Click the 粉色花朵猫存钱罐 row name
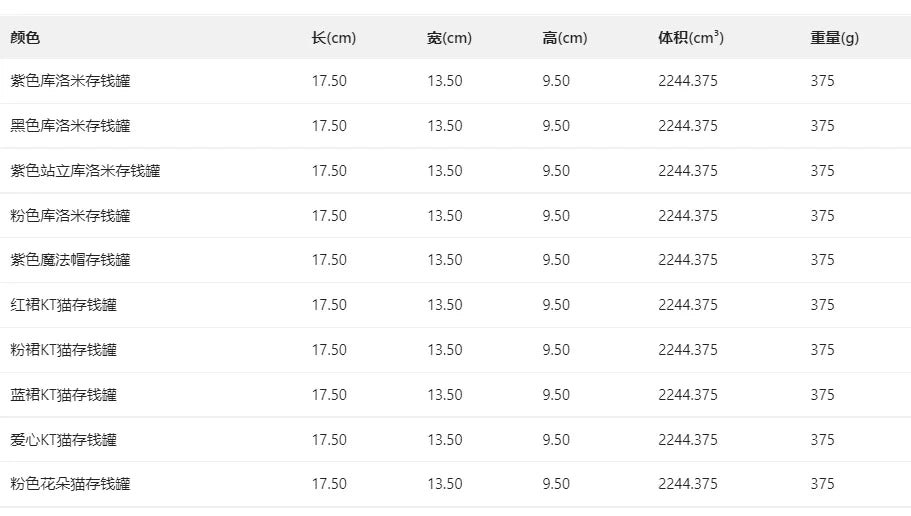 click(x=70, y=484)
